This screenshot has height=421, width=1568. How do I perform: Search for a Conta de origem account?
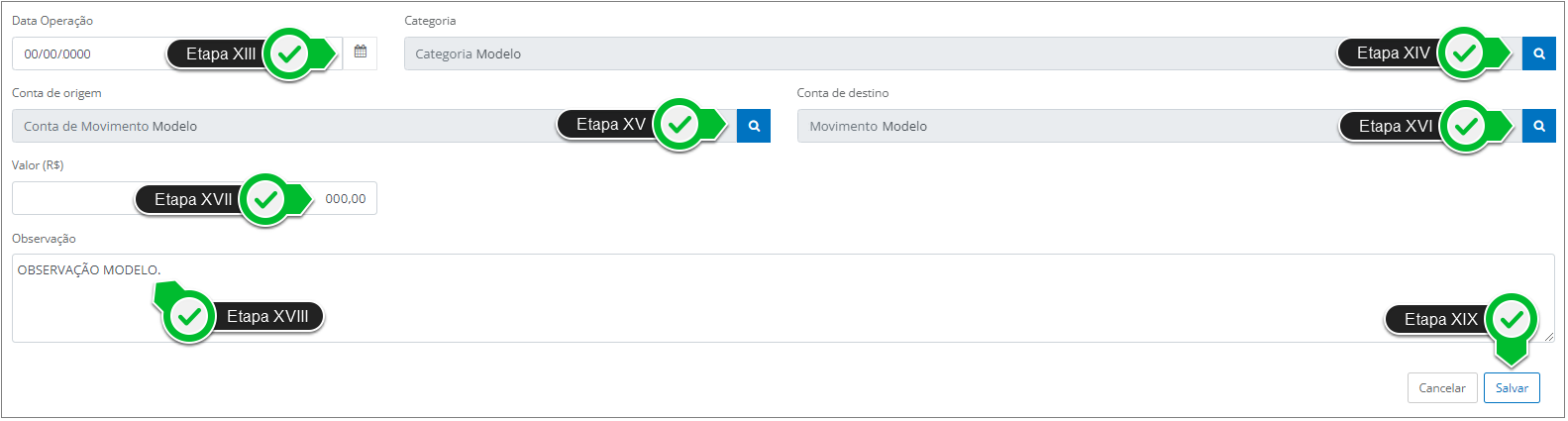coord(754,126)
